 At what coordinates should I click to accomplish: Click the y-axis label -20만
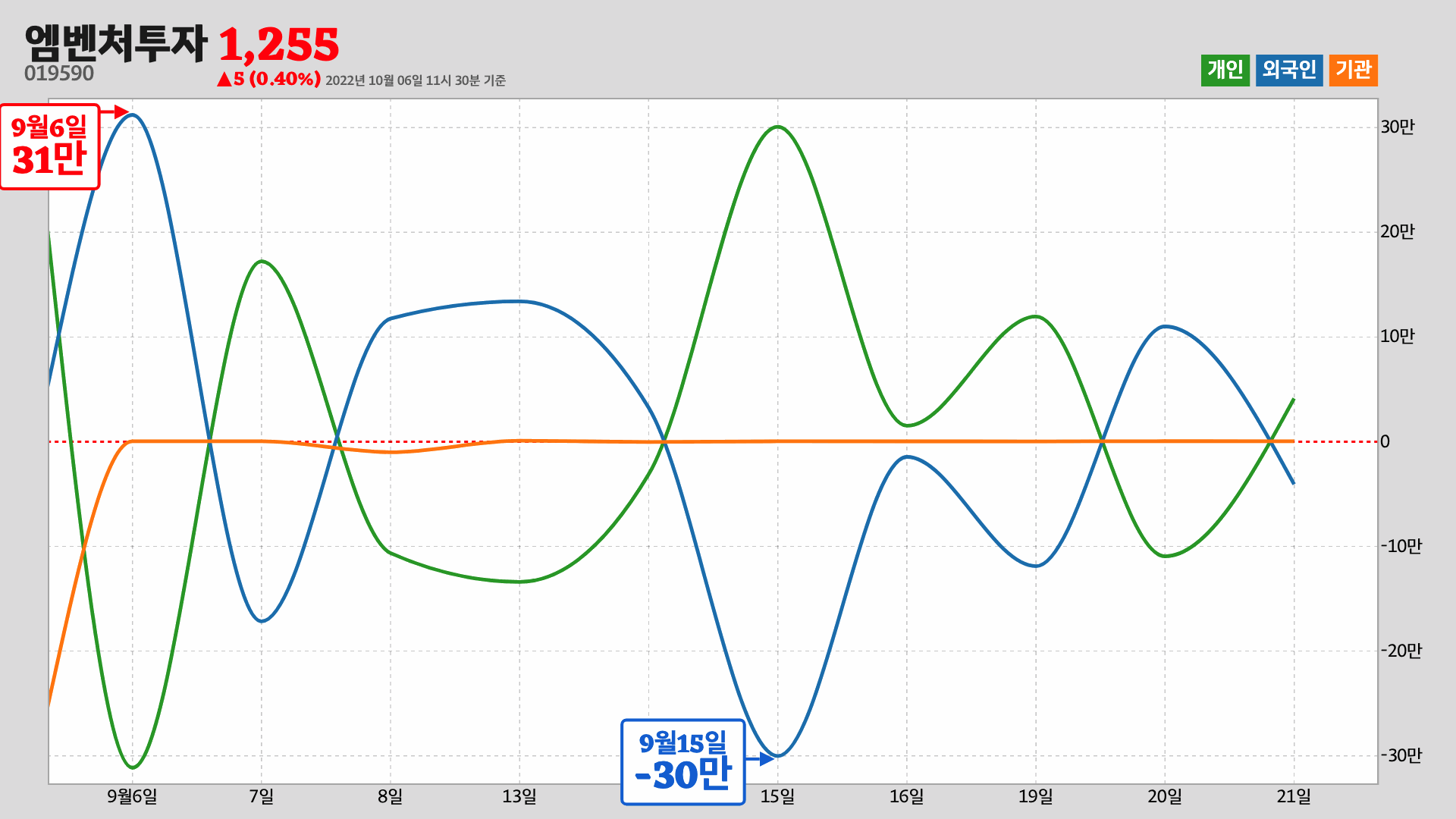point(1401,651)
